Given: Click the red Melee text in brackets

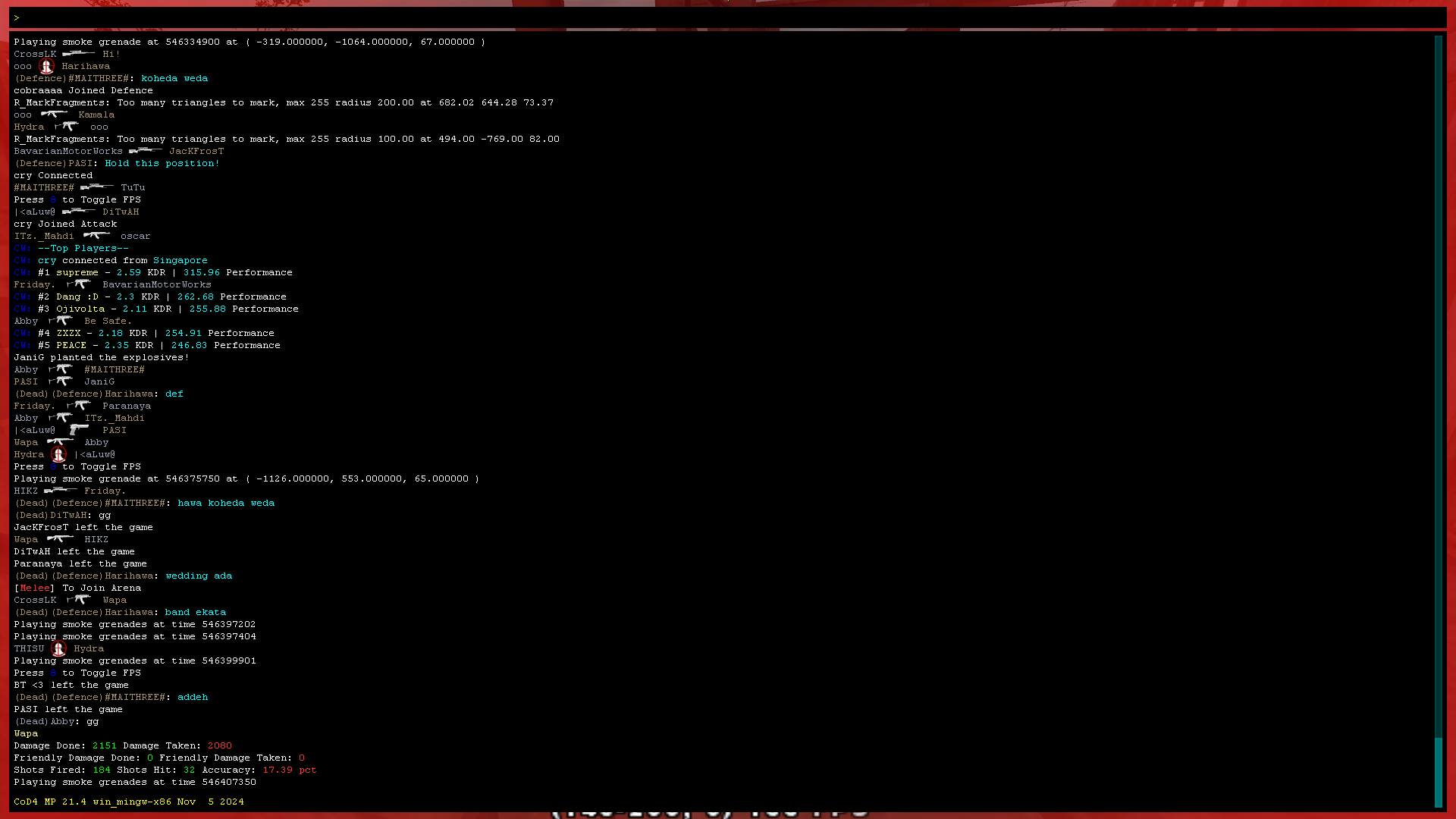Looking at the screenshot, I should [35, 588].
